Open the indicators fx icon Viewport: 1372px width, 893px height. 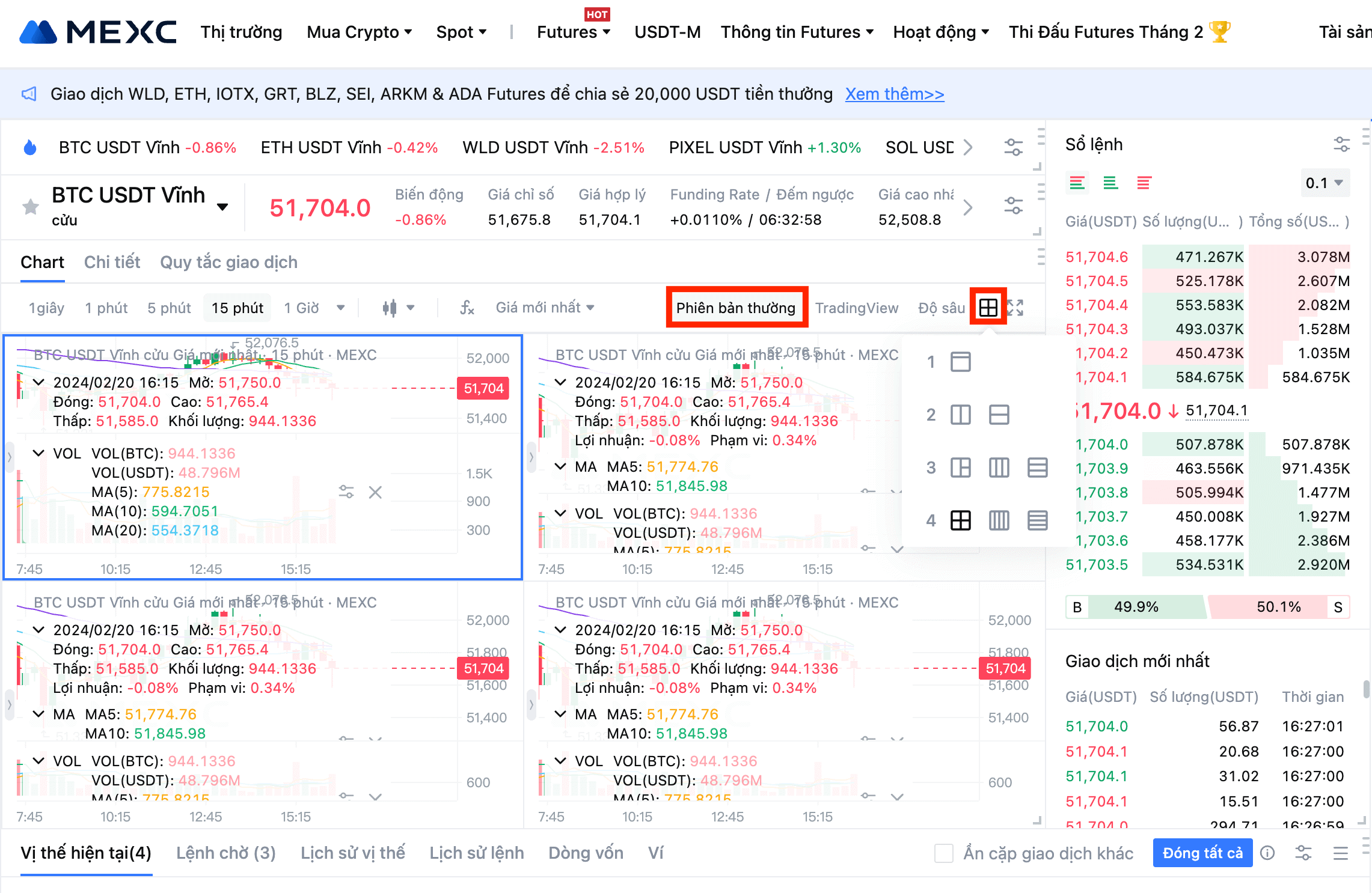click(x=467, y=308)
